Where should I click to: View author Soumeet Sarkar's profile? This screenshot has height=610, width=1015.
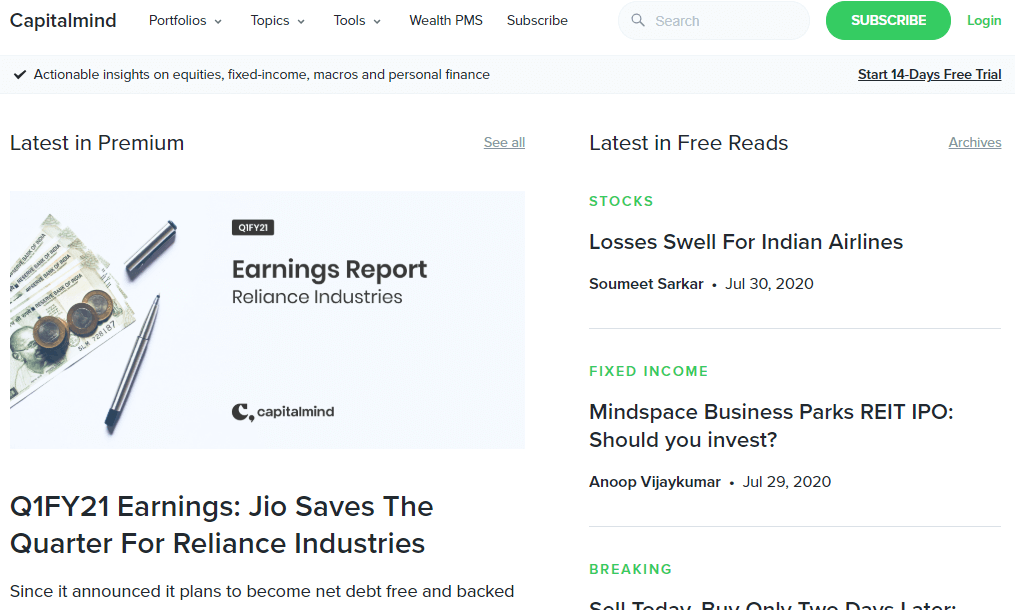tap(646, 284)
